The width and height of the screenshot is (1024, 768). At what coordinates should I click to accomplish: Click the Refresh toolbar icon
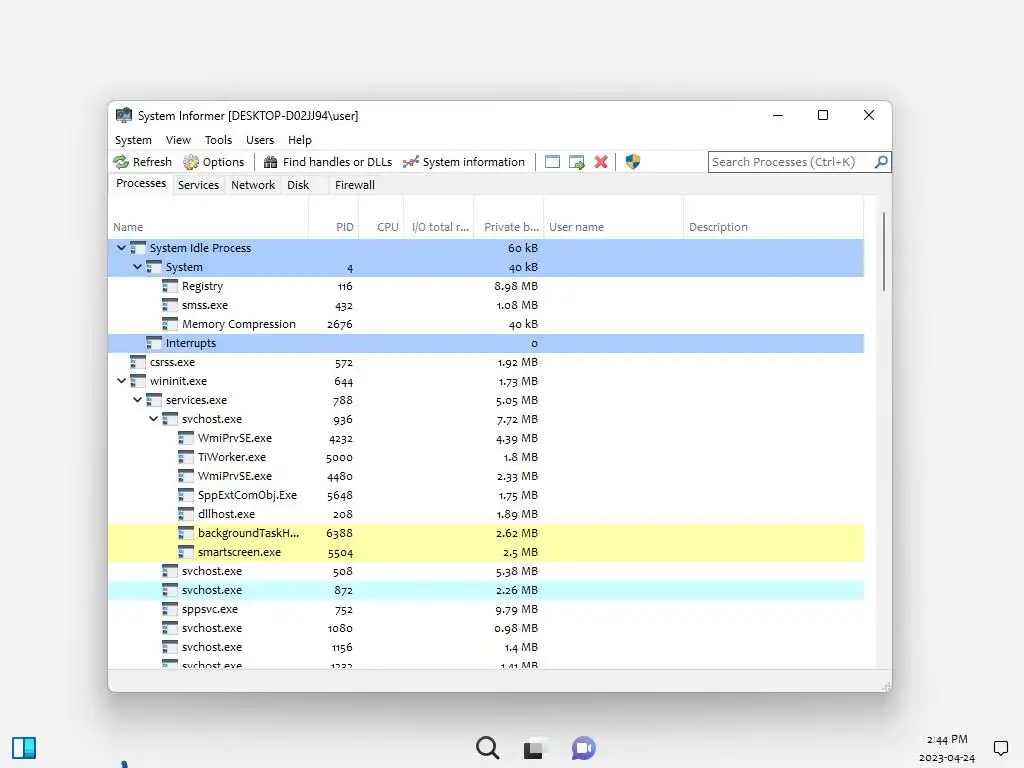[x=121, y=162]
